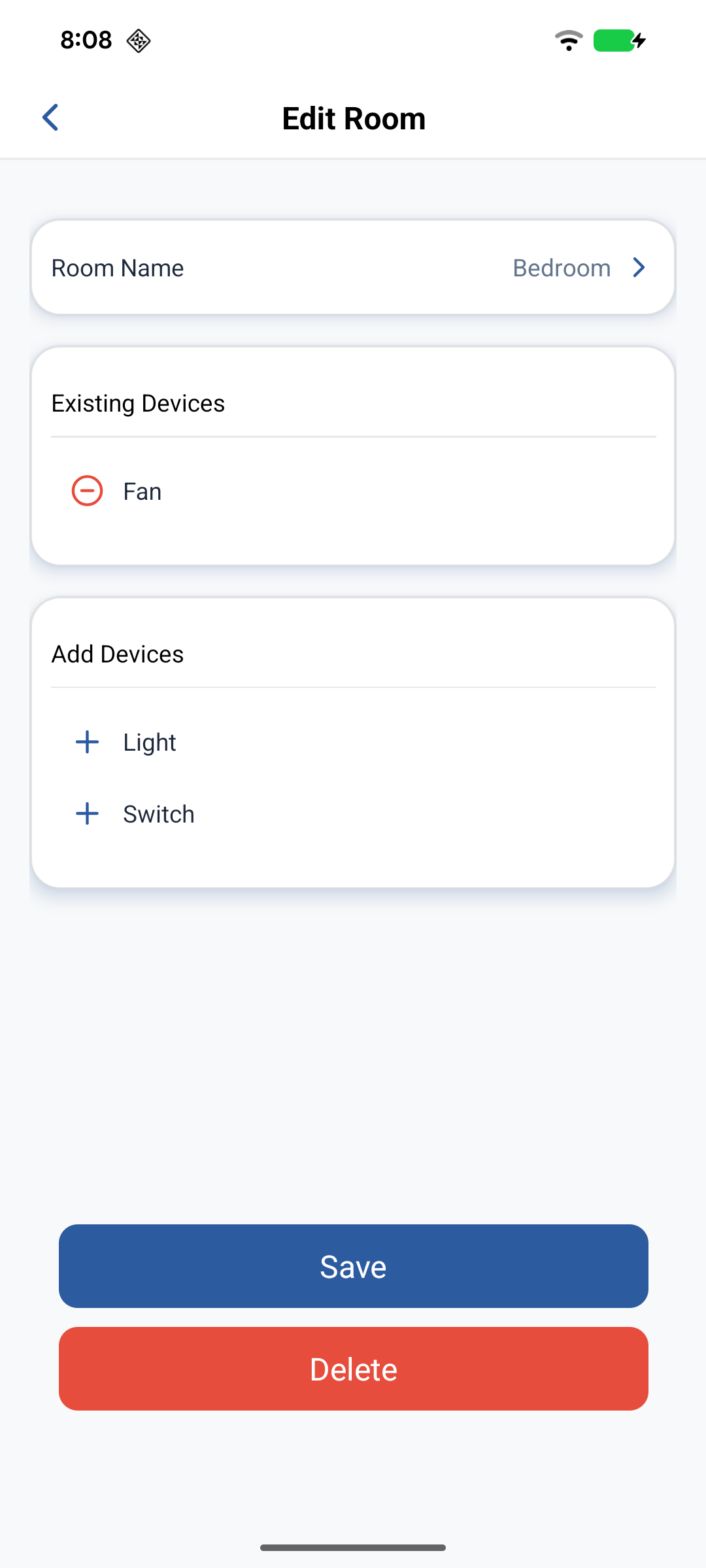Tap the Bedroom room name value
706x1568 pixels.
pyautogui.click(x=562, y=268)
